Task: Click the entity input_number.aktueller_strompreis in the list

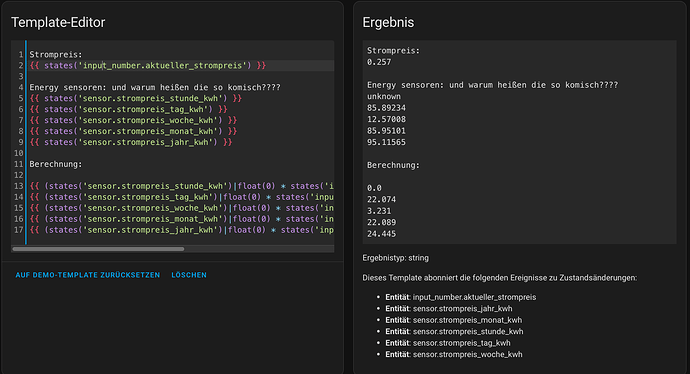Action: pos(474,297)
